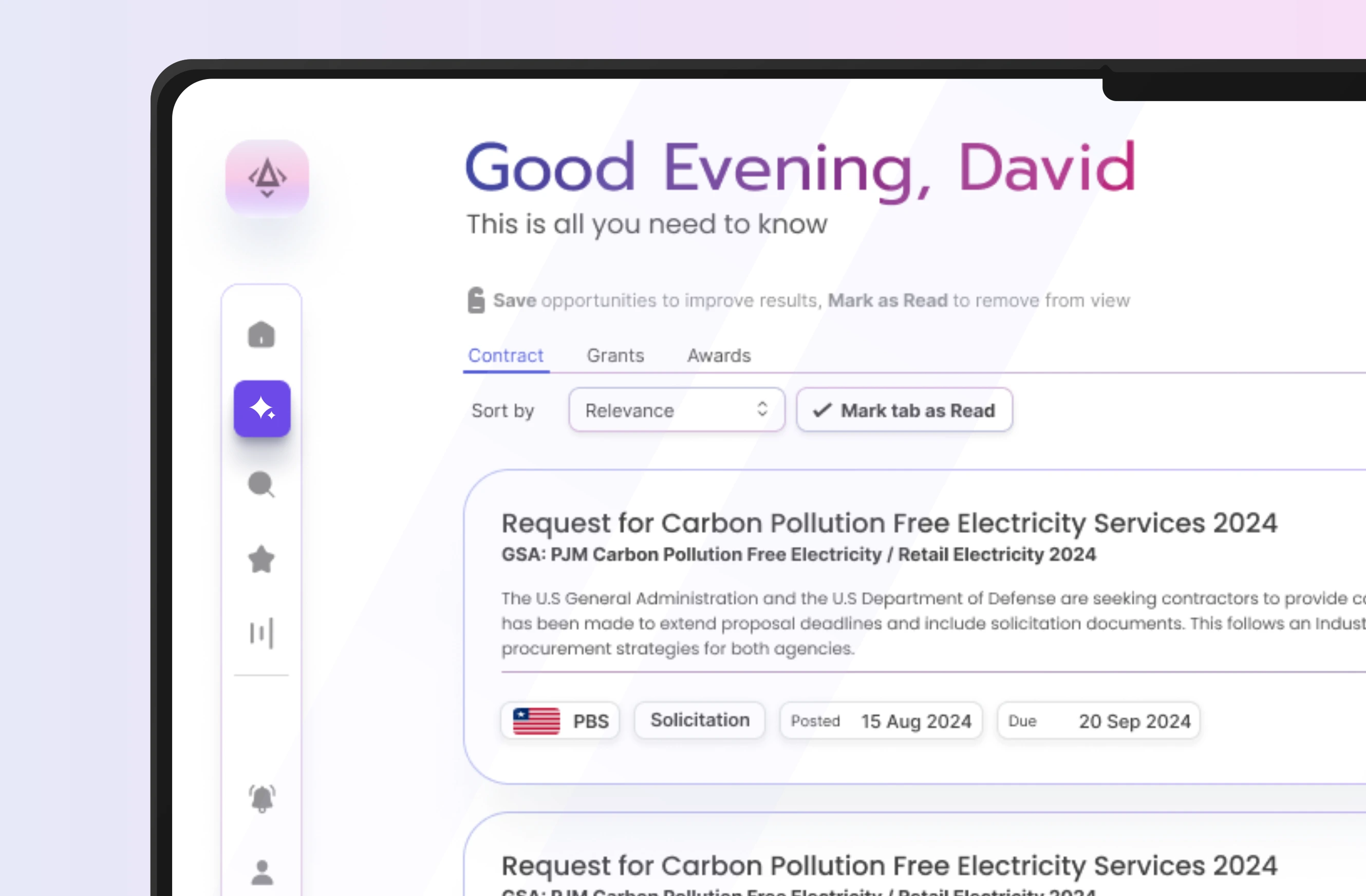The image size is (1366, 896).
Task: Open saved items star icon
Action: [261, 559]
